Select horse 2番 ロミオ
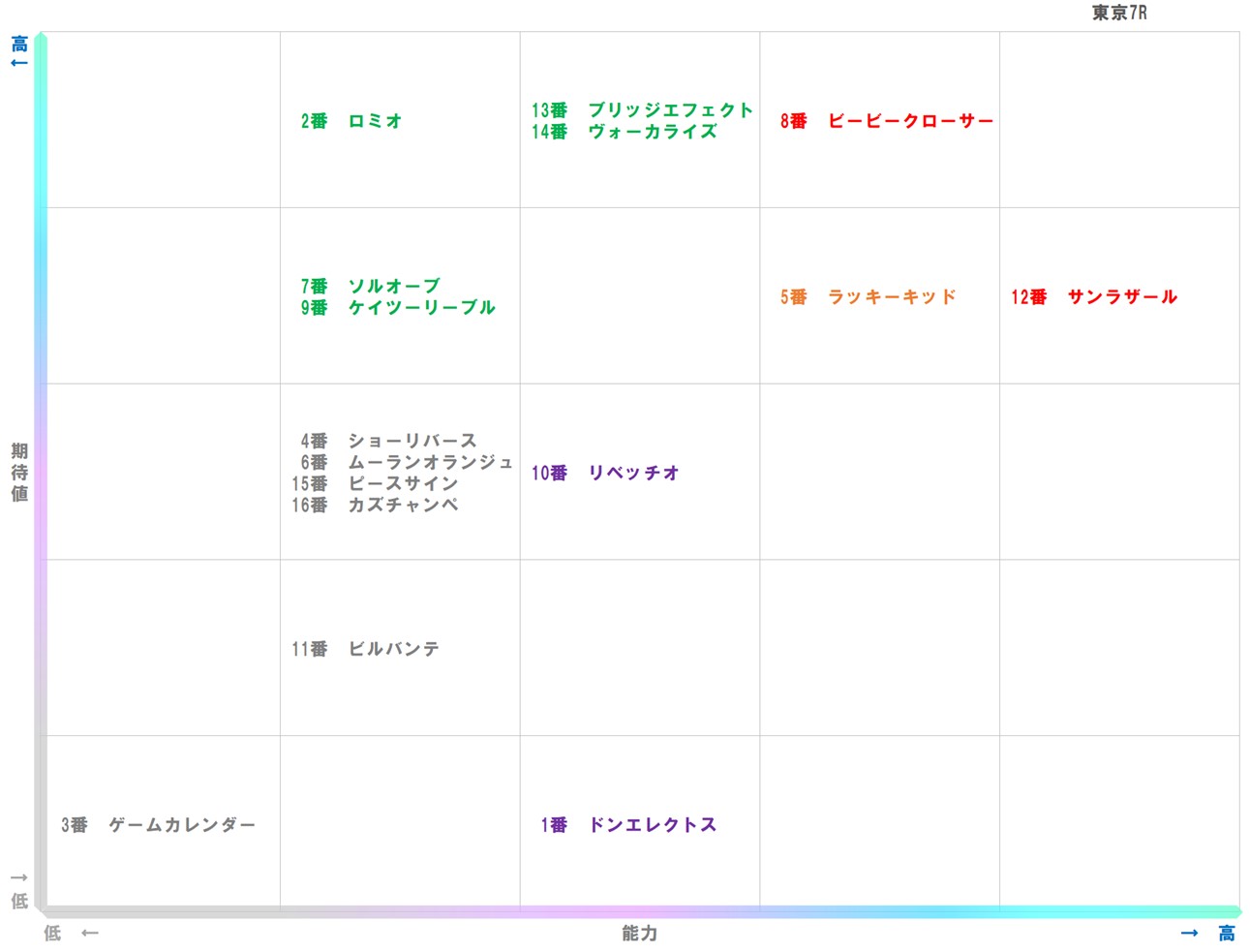The image size is (1250, 952). [x=351, y=121]
